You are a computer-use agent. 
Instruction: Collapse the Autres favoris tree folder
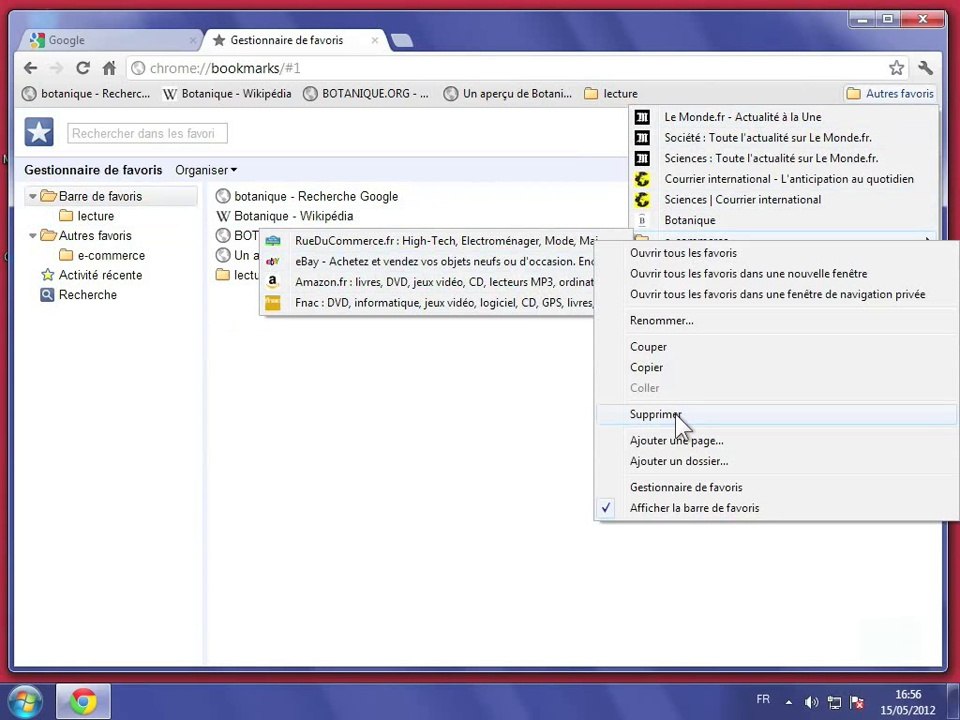[32, 236]
